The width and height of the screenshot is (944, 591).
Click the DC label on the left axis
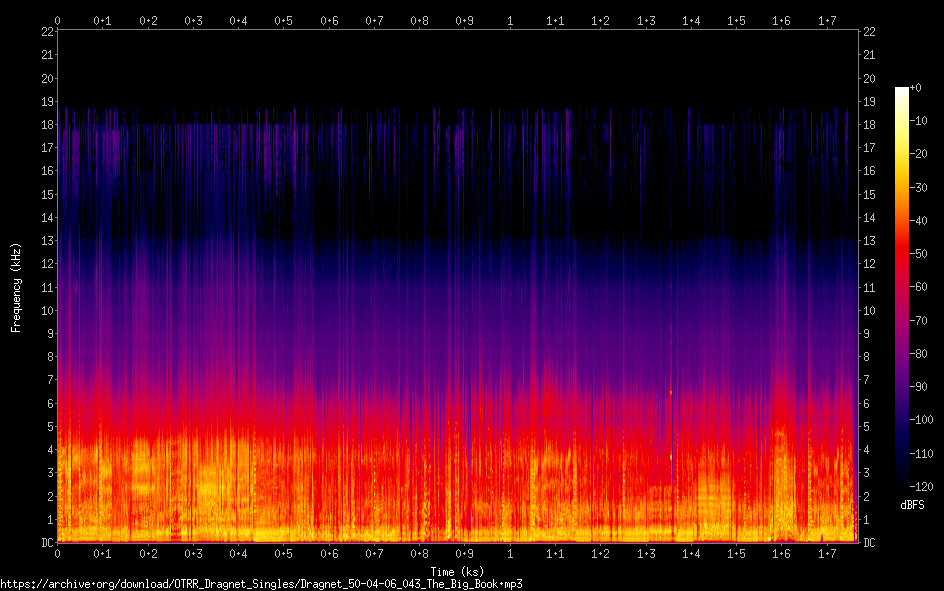[x=46, y=543]
